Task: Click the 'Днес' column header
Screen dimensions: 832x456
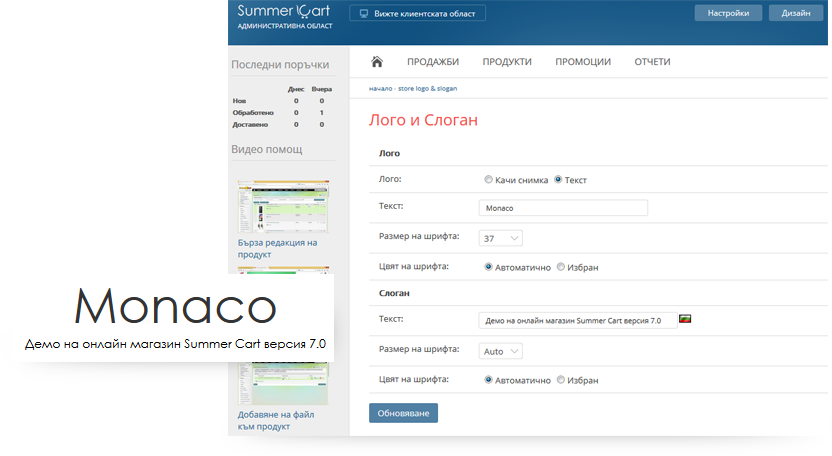Action: [296, 89]
